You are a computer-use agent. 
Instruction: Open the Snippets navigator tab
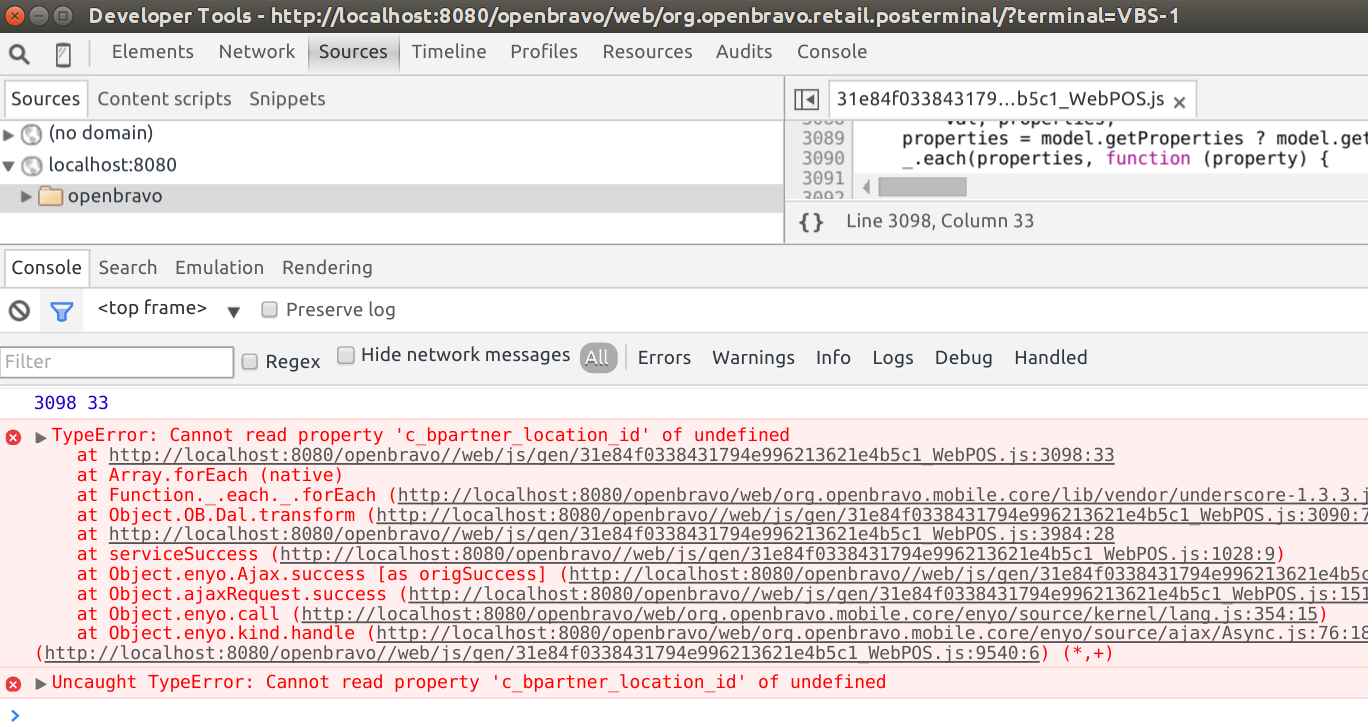287,99
